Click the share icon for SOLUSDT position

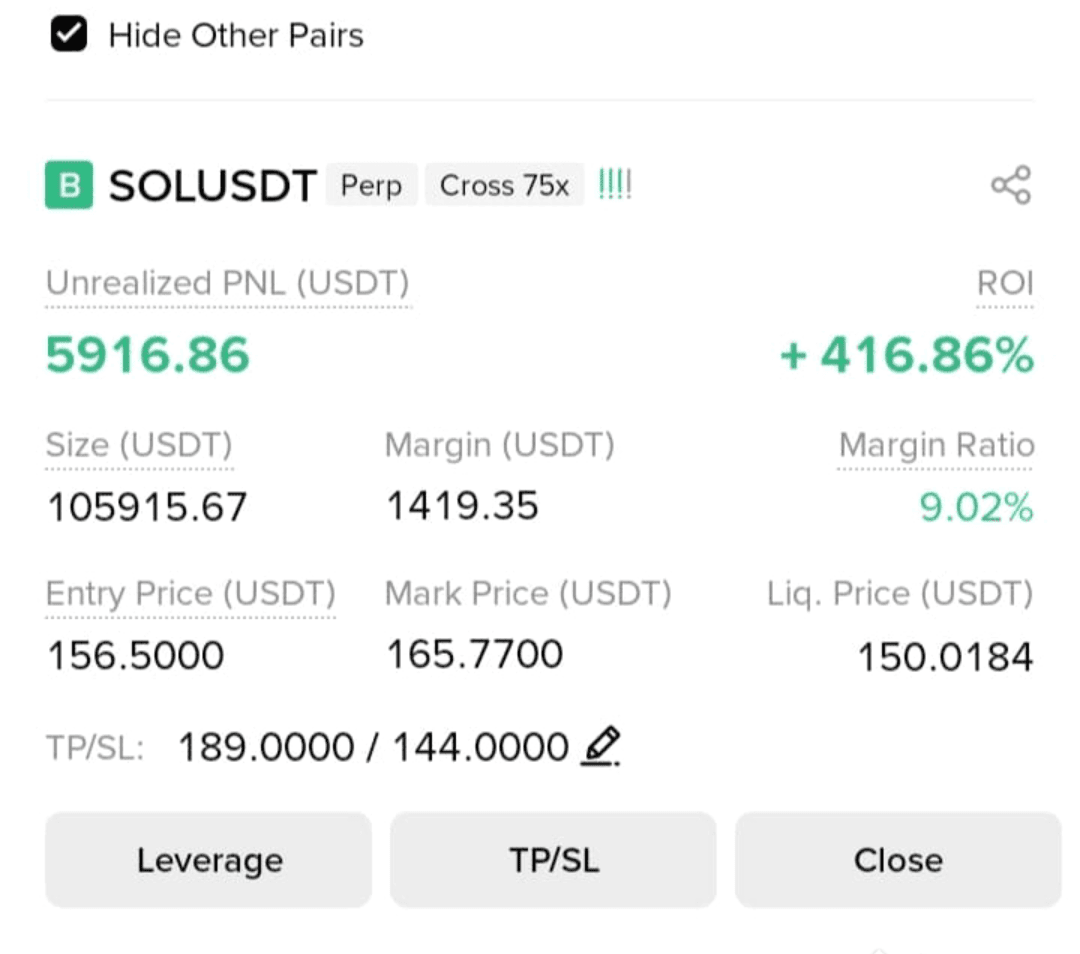tap(1010, 185)
